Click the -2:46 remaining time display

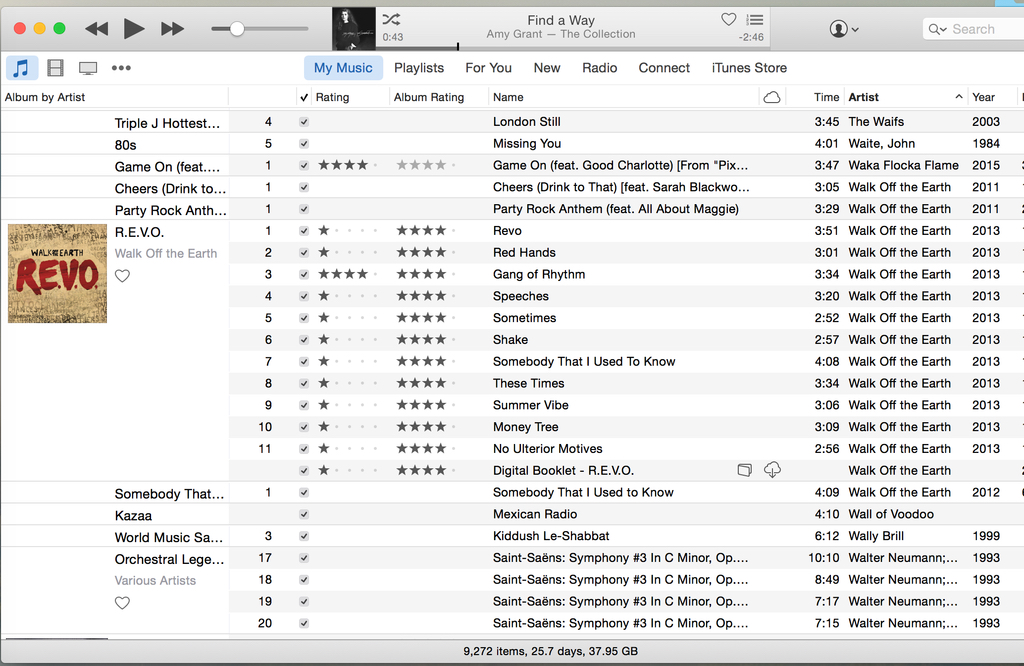point(751,37)
